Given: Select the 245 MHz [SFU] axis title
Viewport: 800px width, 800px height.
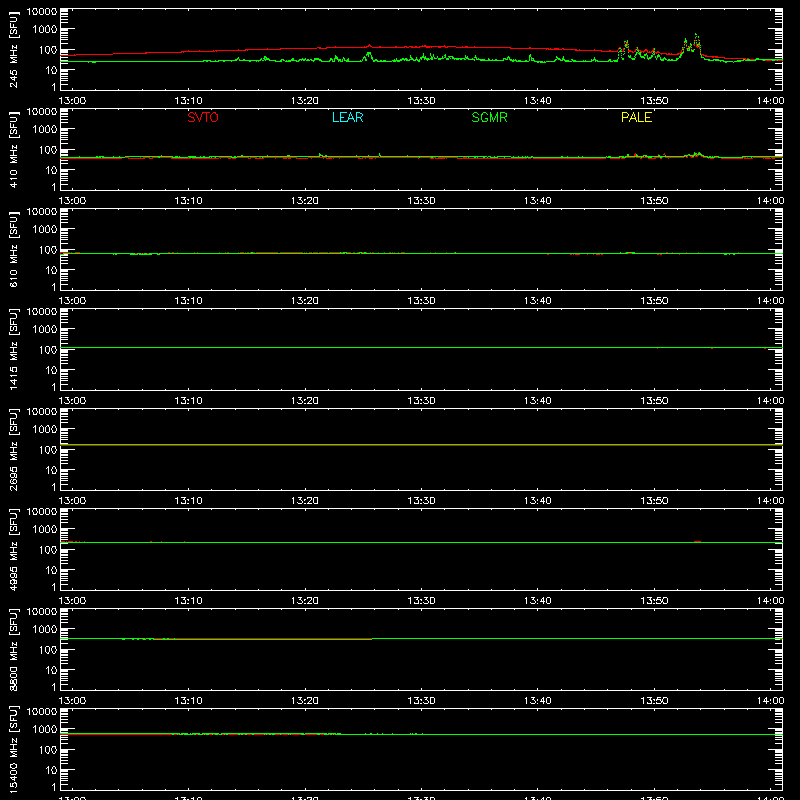Looking at the screenshot, I should pos(13,49).
